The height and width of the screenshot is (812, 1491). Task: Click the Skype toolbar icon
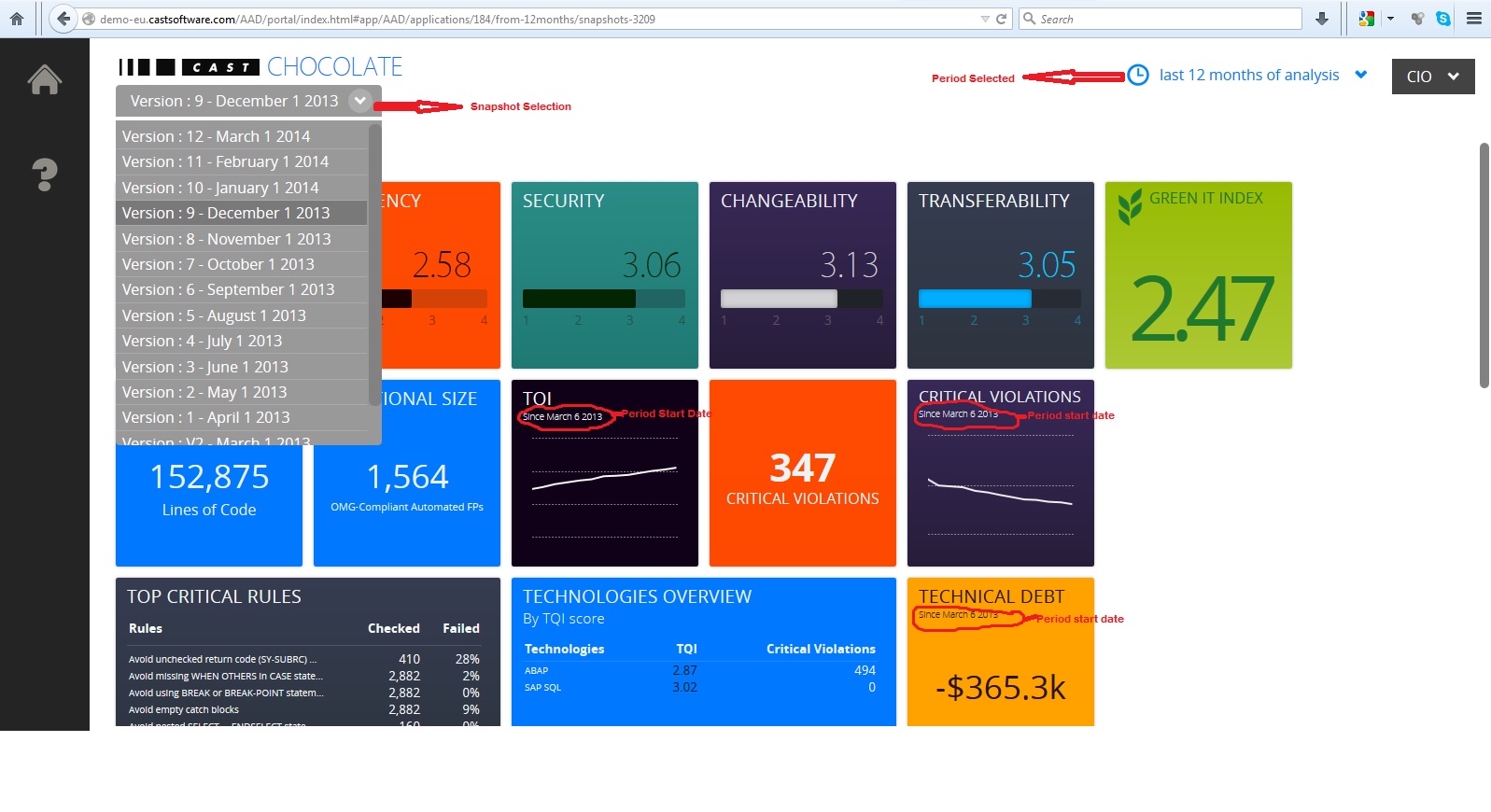tap(1443, 19)
